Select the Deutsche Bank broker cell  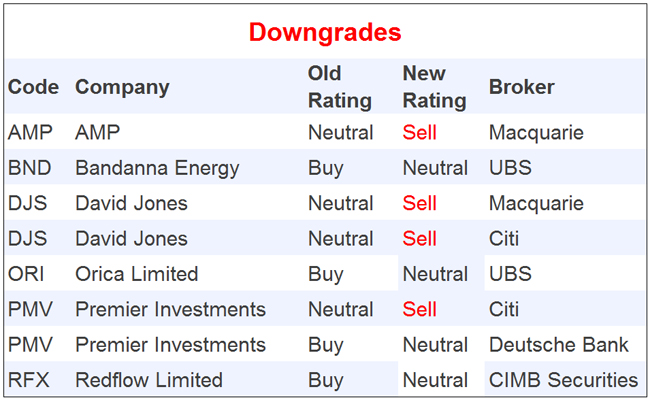[x=558, y=345]
